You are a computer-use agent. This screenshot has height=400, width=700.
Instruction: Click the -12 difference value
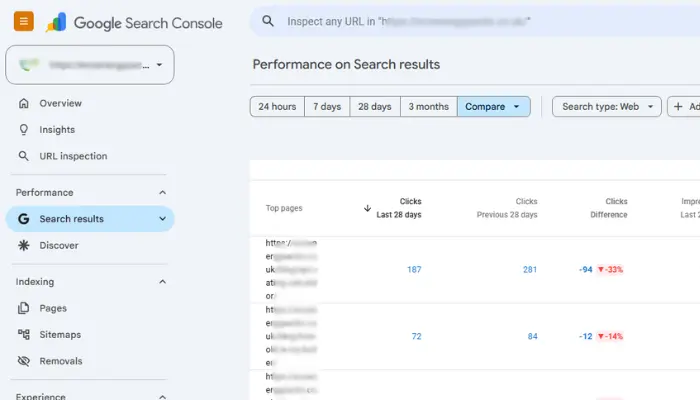(586, 336)
